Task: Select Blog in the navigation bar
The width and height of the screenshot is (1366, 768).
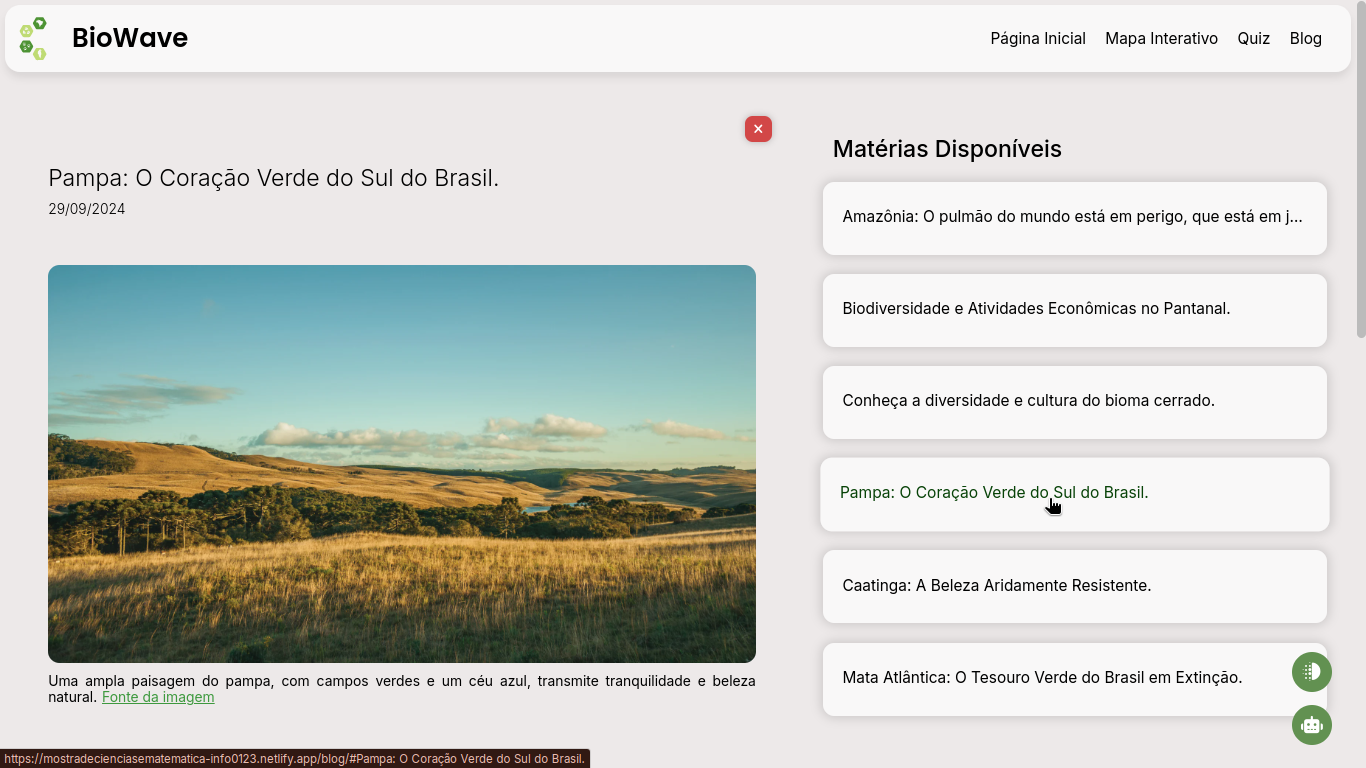Action: pyautogui.click(x=1305, y=38)
